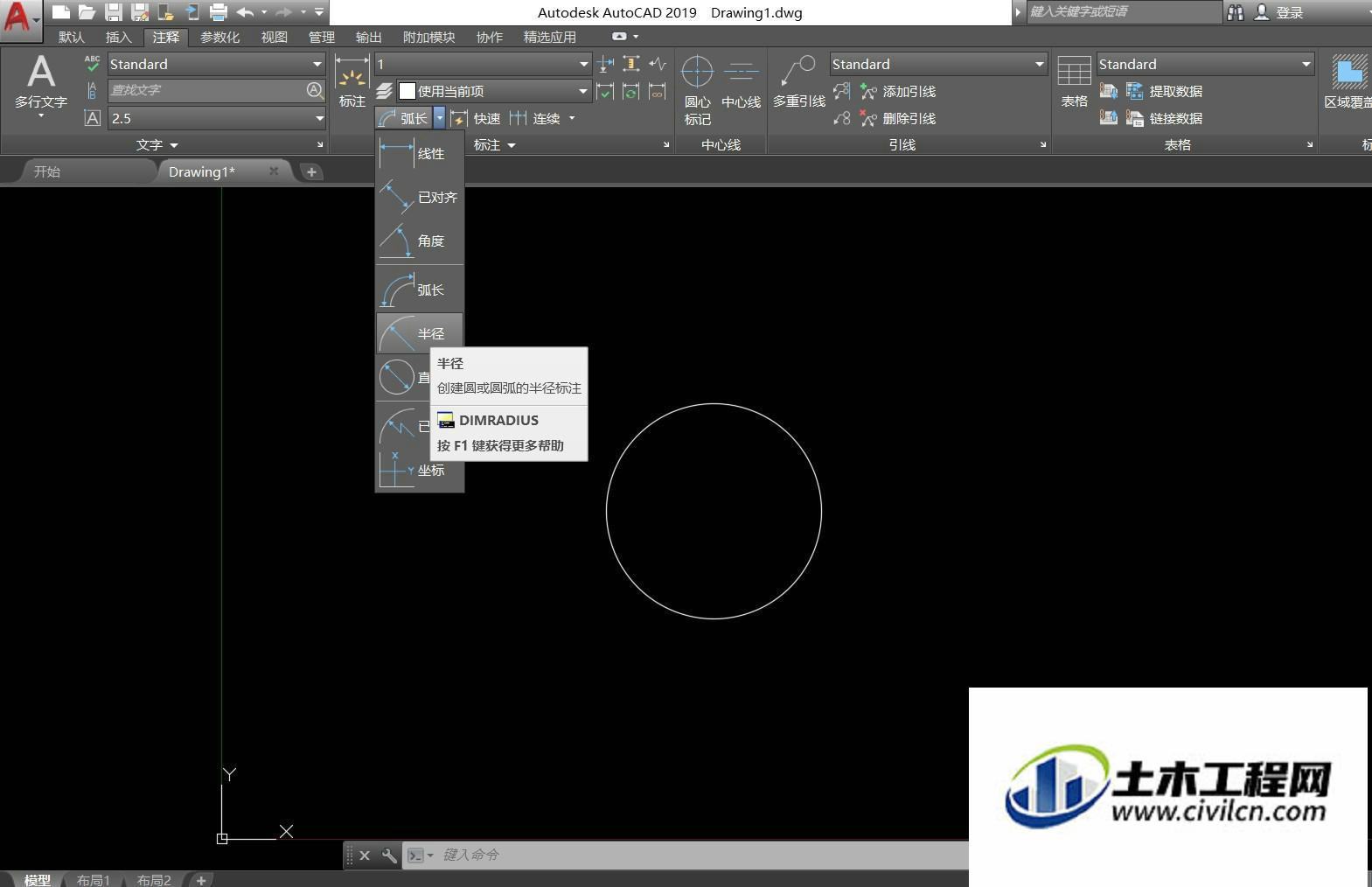This screenshot has width=1372, height=887.
Task: Click the command line wrench customize icon
Action: click(x=389, y=855)
